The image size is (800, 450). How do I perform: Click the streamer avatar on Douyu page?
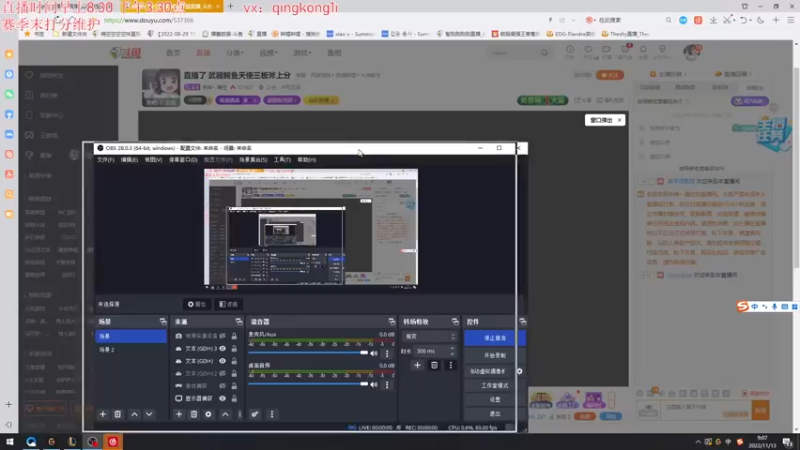(161, 87)
